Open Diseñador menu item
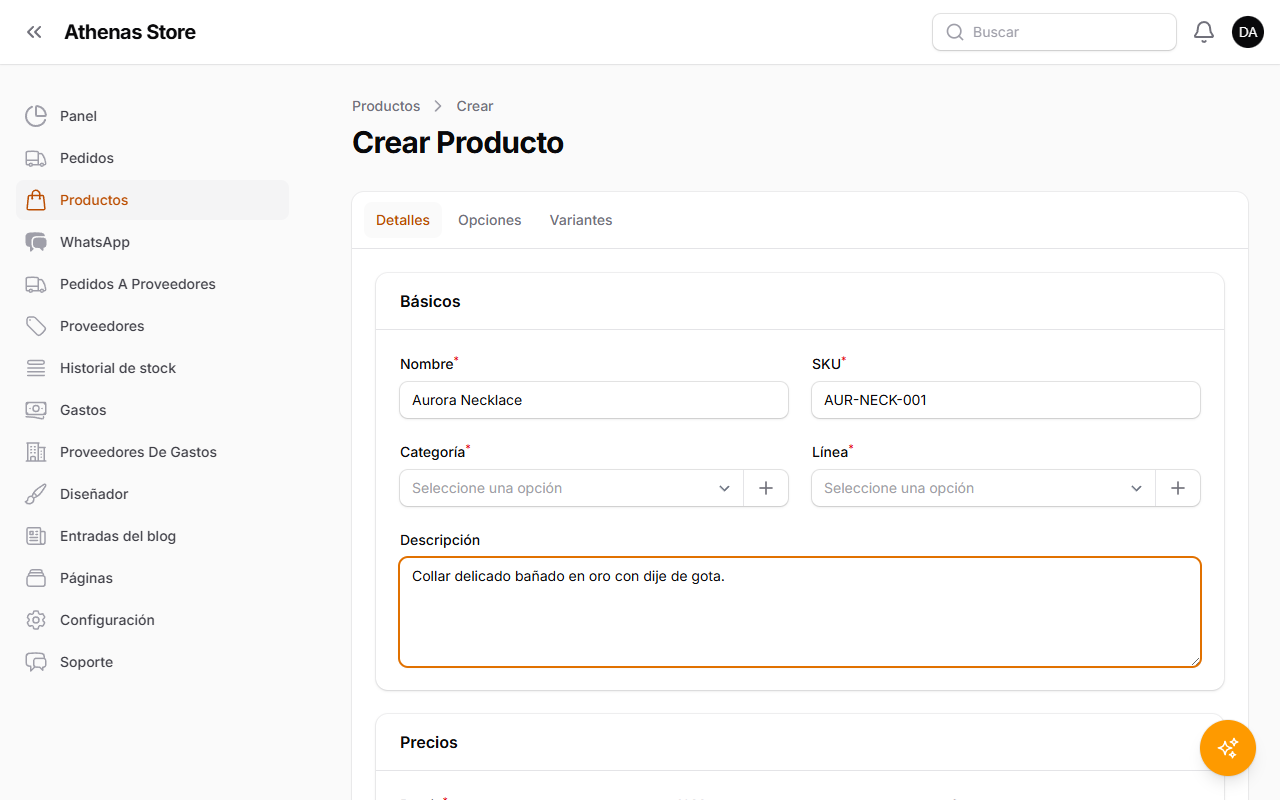Viewport: 1280px width, 800px height. point(152,494)
